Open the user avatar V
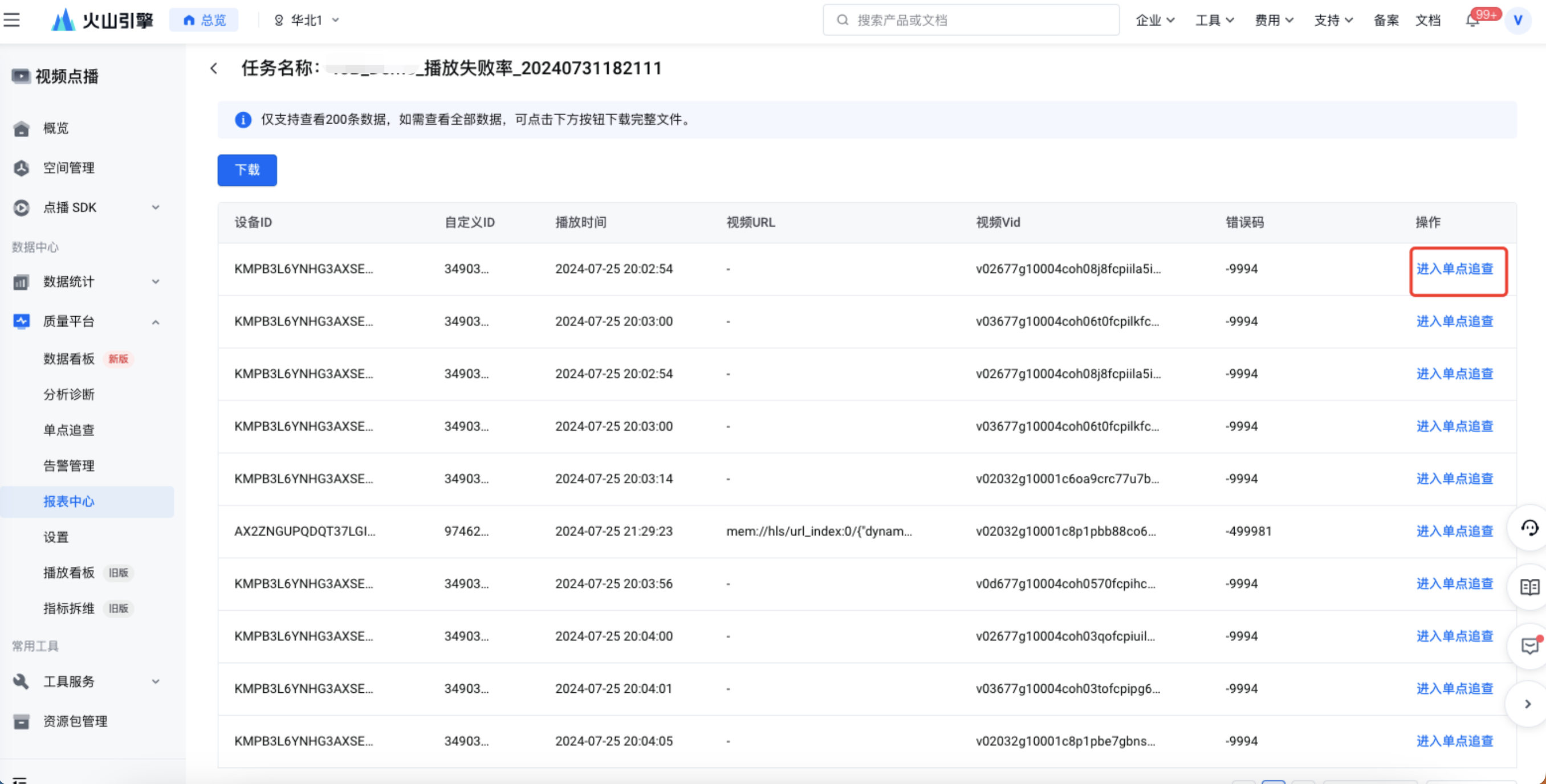The width and height of the screenshot is (1546, 784). point(1518,20)
